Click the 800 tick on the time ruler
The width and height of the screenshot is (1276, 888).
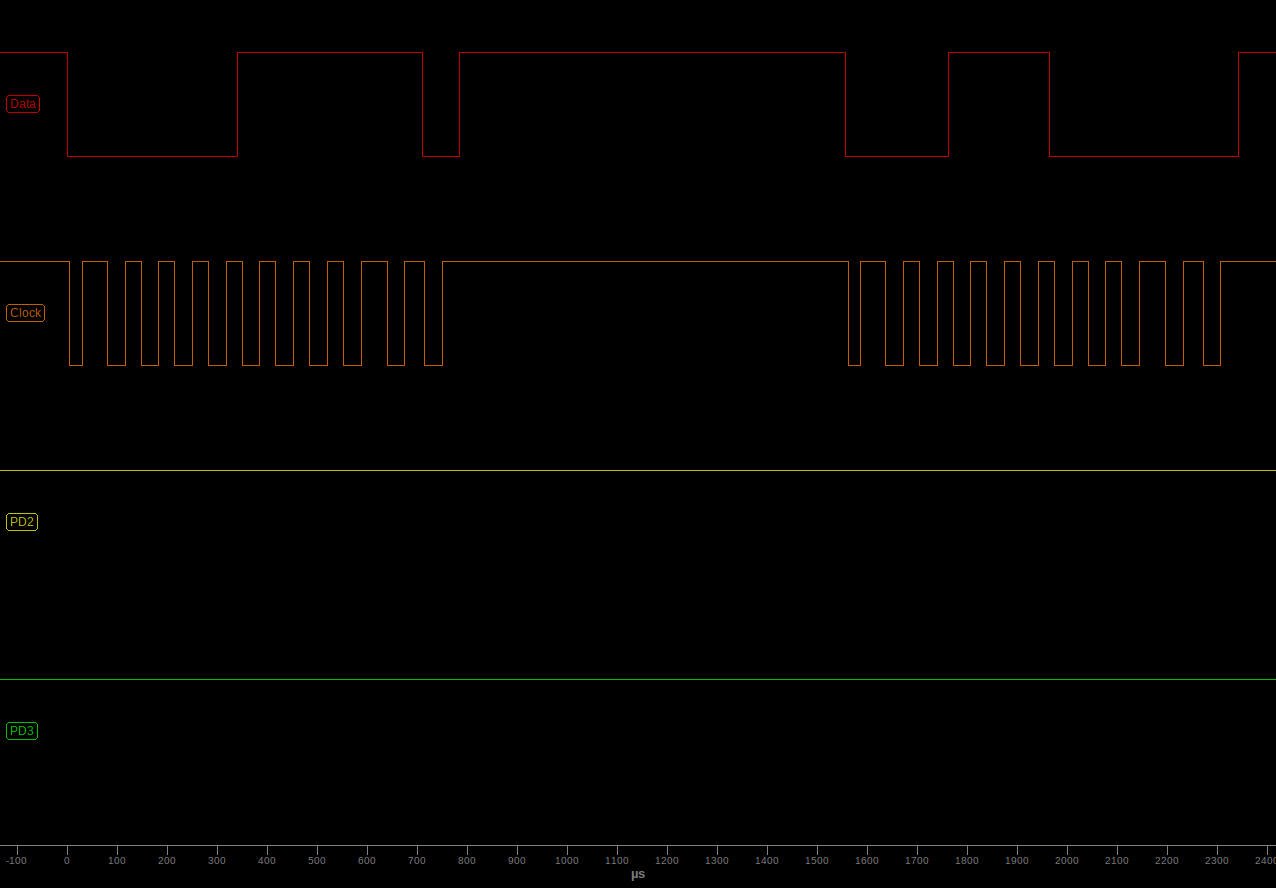pos(467,859)
